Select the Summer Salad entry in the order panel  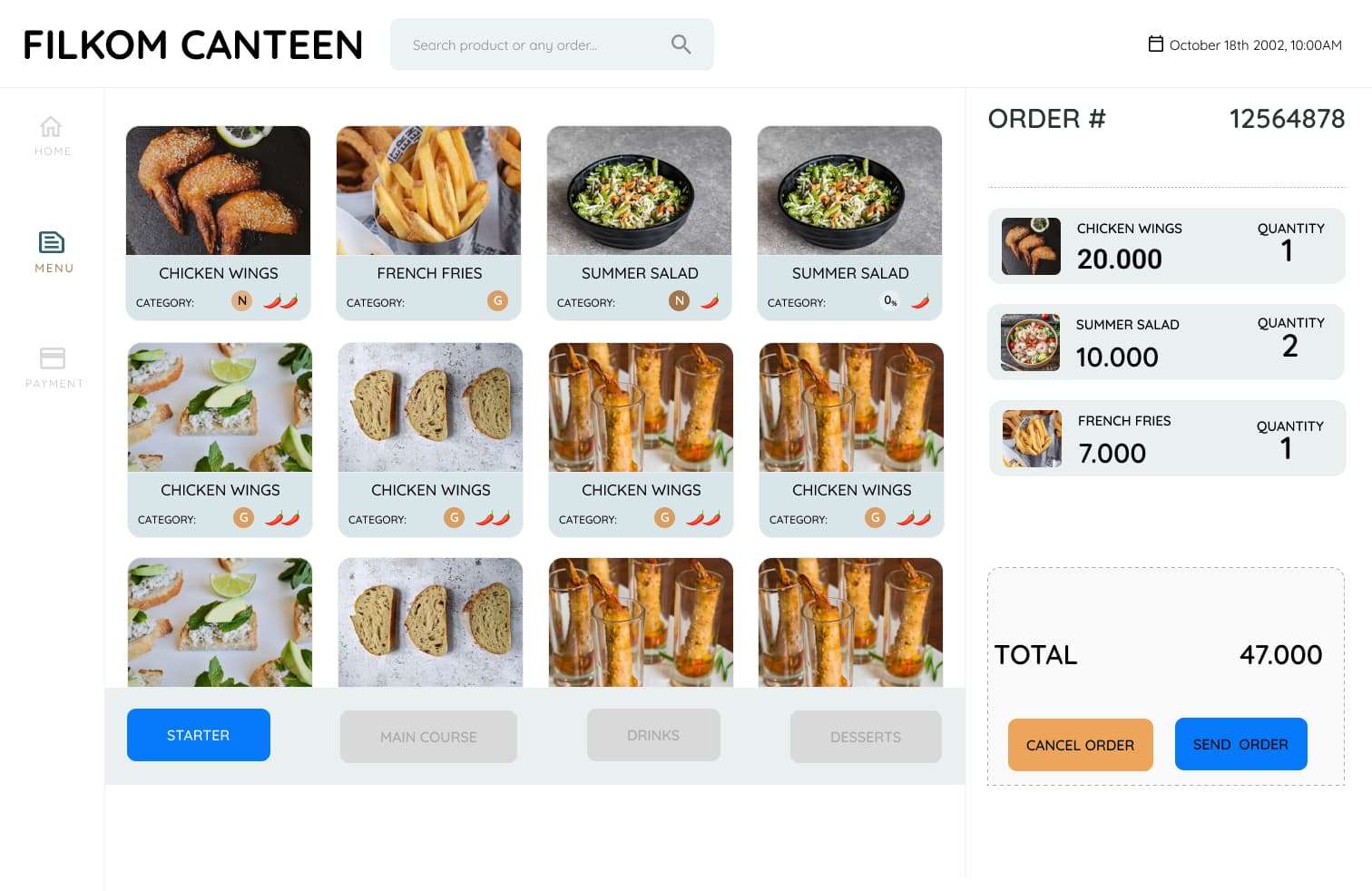pos(1166,342)
